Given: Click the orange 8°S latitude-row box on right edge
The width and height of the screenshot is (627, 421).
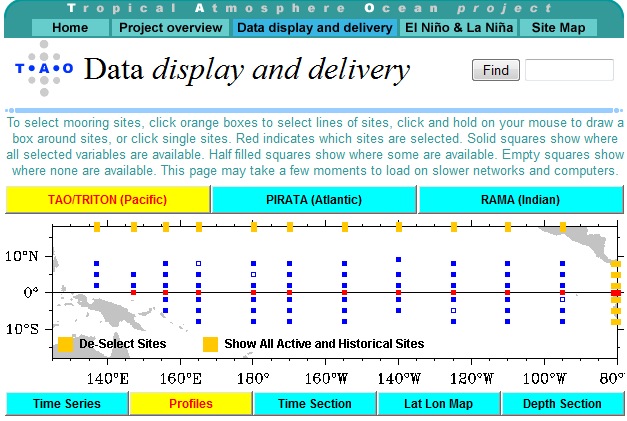Looking at the screenshot, I should pos(616,322).
